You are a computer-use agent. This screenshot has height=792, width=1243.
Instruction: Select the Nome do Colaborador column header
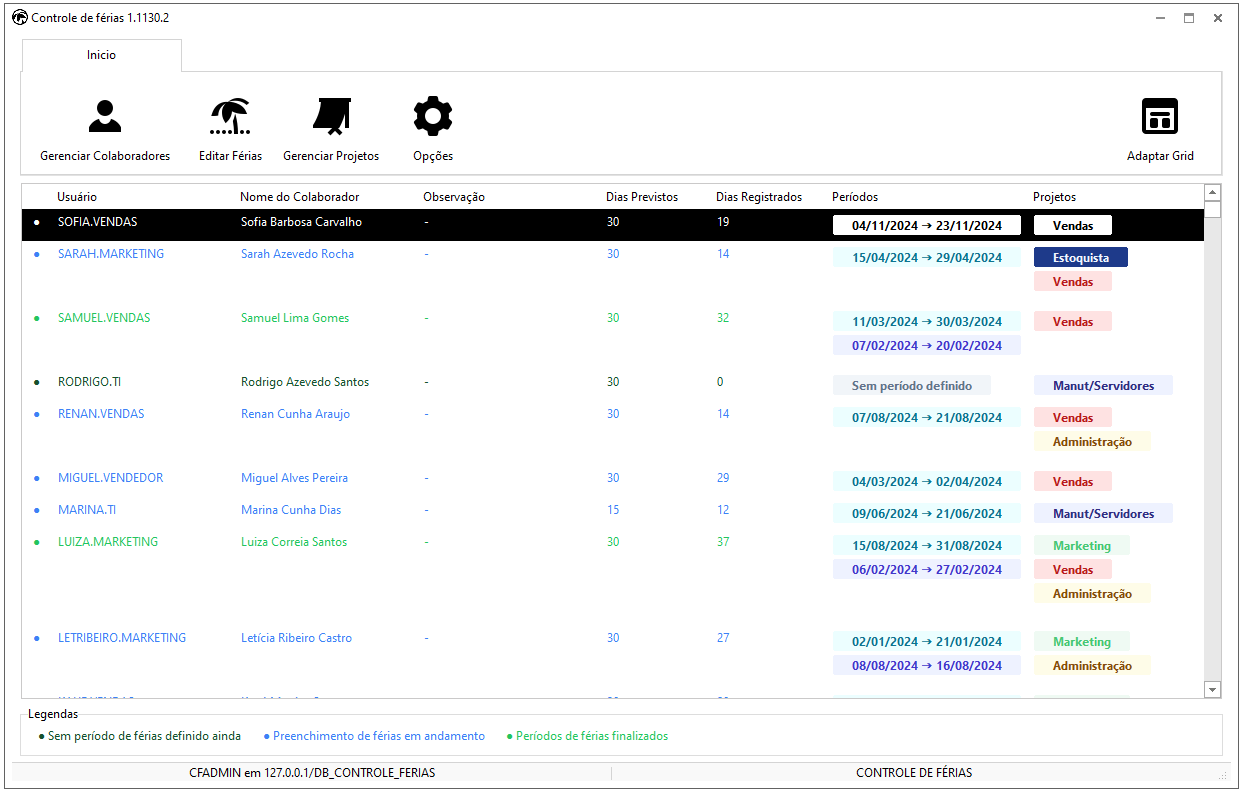[299, 197]
